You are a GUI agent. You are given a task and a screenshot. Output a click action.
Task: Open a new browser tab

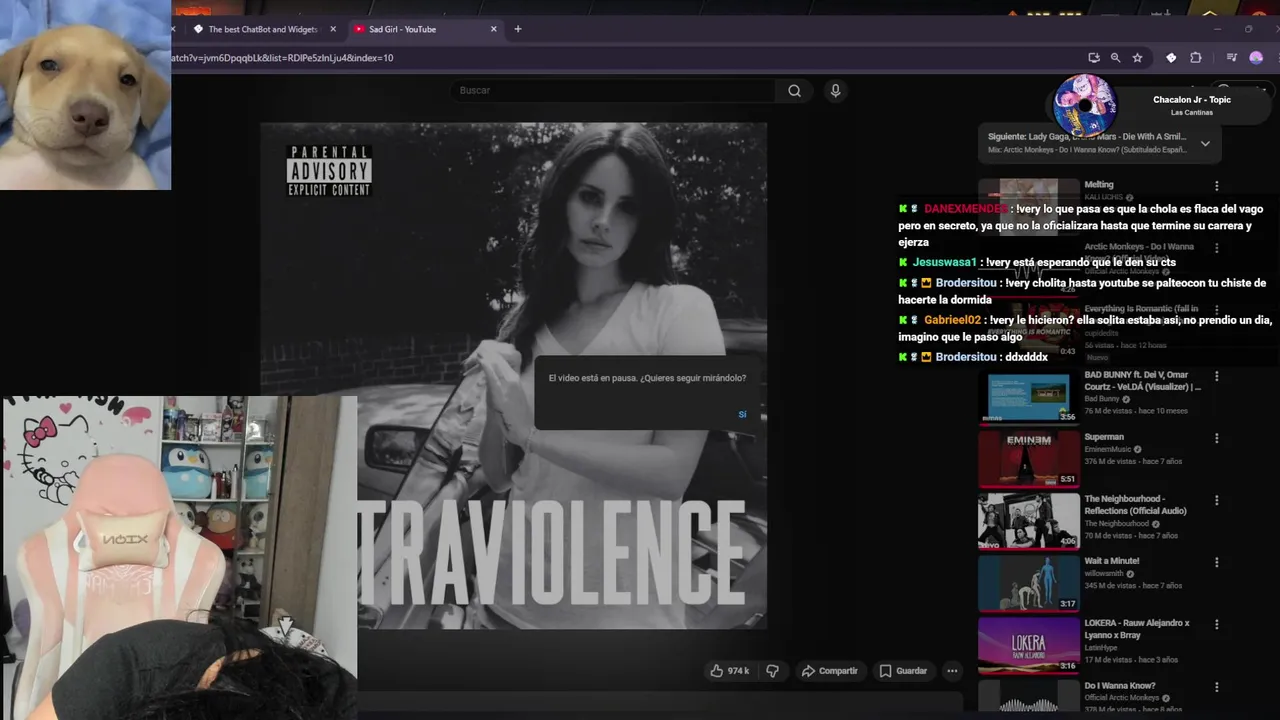tap(518, 29)
